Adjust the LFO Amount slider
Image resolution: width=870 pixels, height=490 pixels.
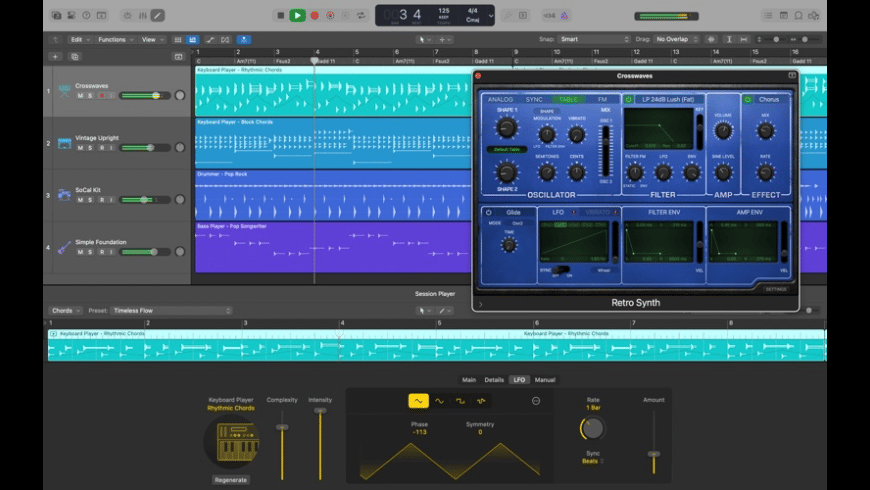pos(654,454)
